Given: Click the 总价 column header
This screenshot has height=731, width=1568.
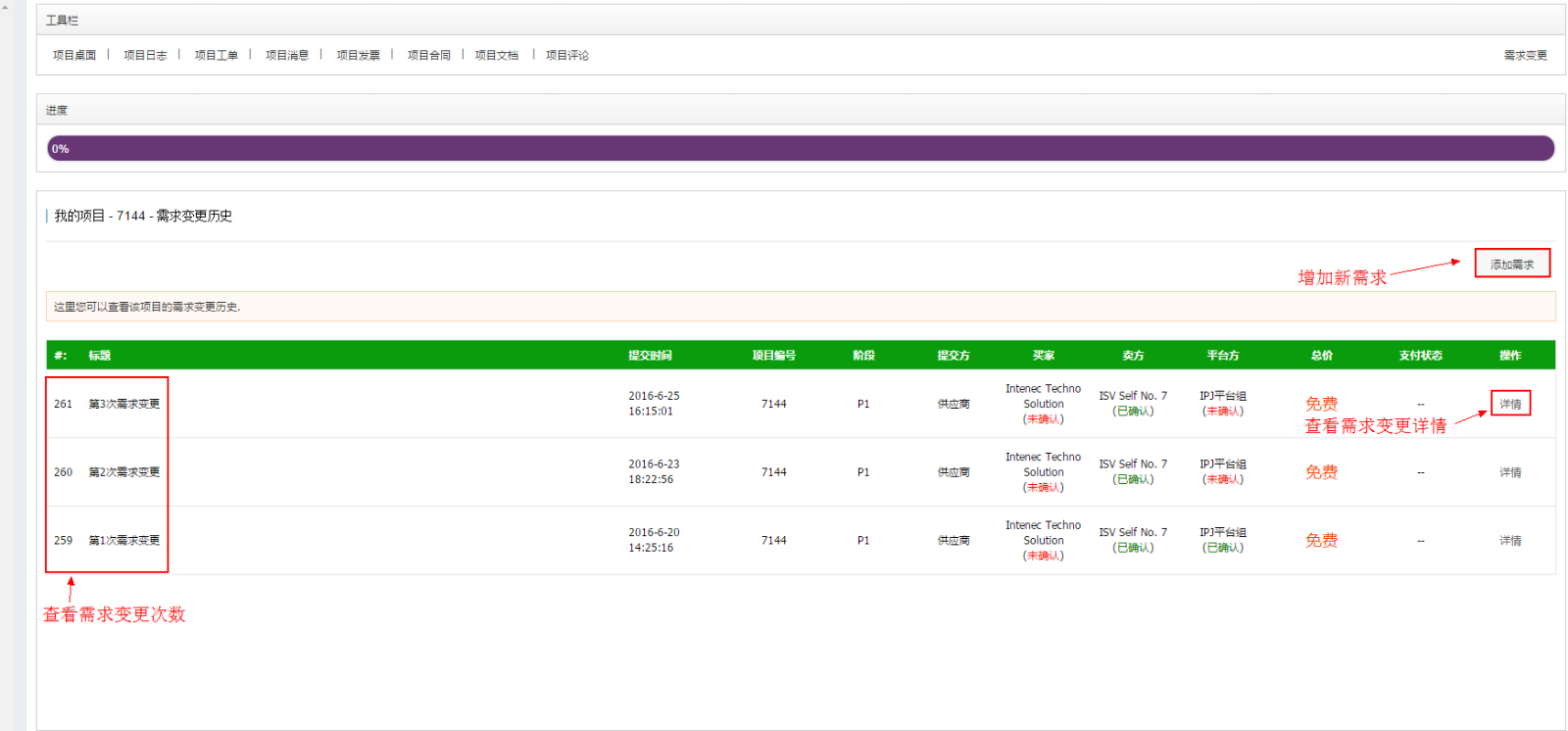Looking at the screenshot, I should pyautogui.click(x=1321, y=356).
